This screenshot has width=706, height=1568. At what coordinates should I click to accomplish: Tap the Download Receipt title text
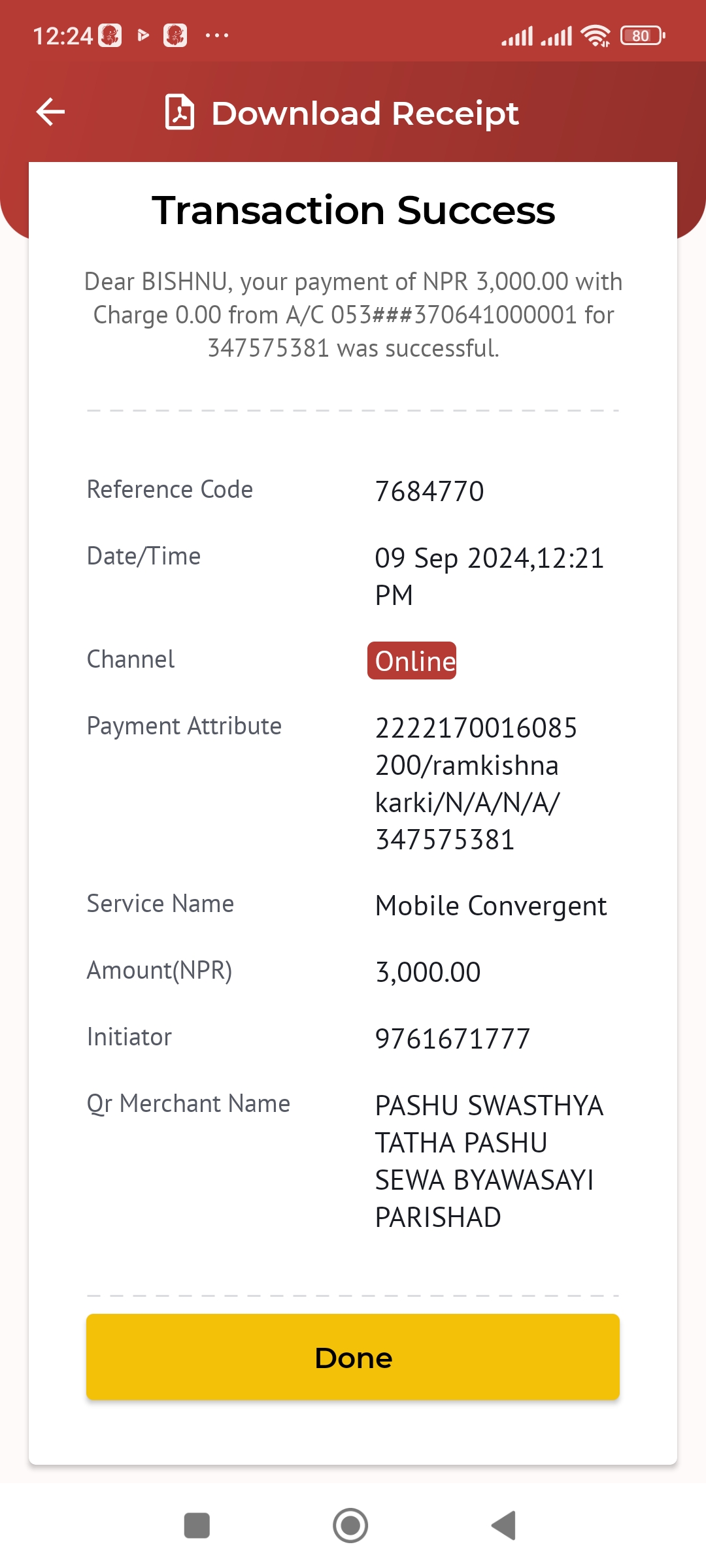coord(365,113)
